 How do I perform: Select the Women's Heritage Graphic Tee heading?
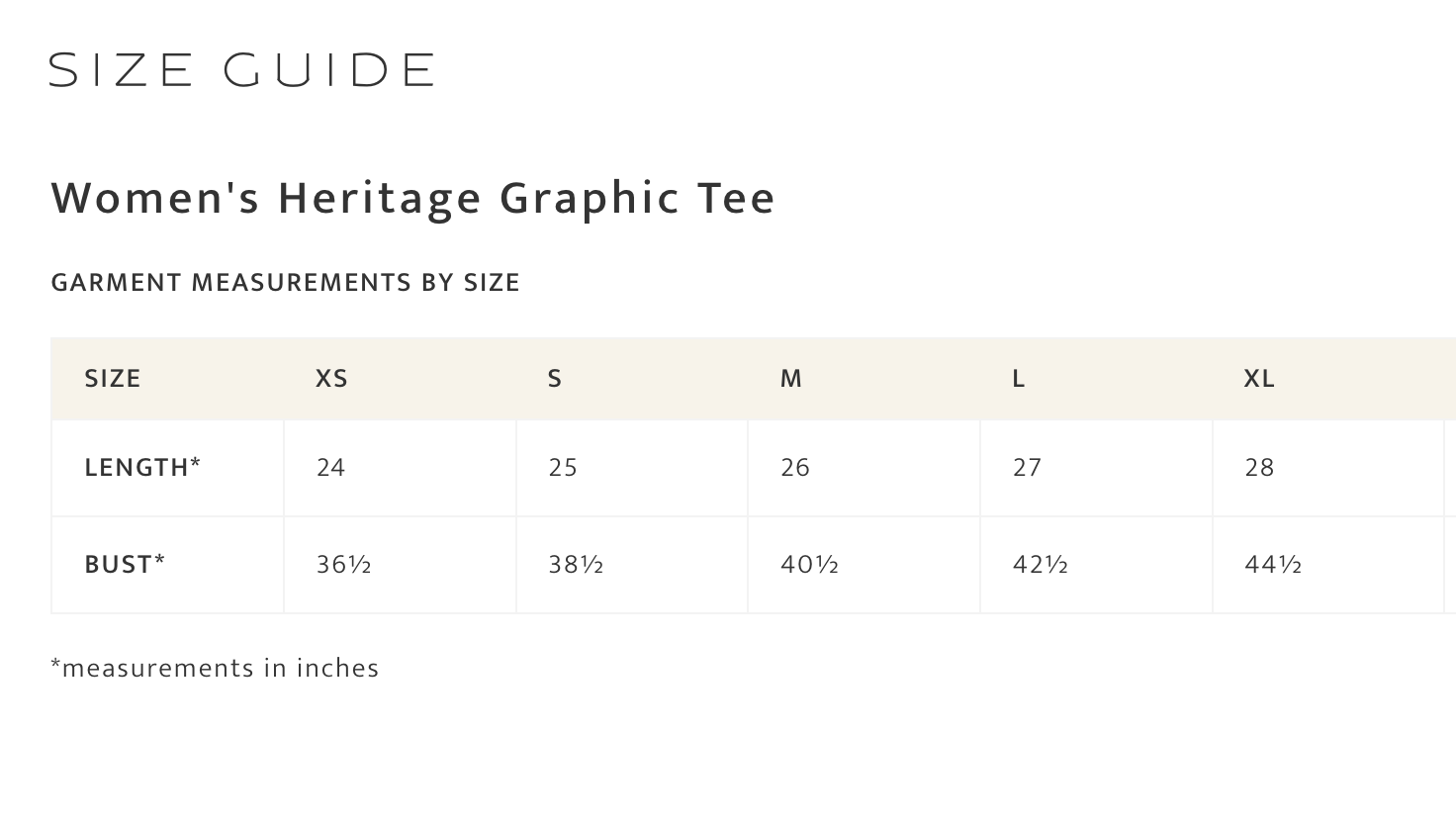412,197
